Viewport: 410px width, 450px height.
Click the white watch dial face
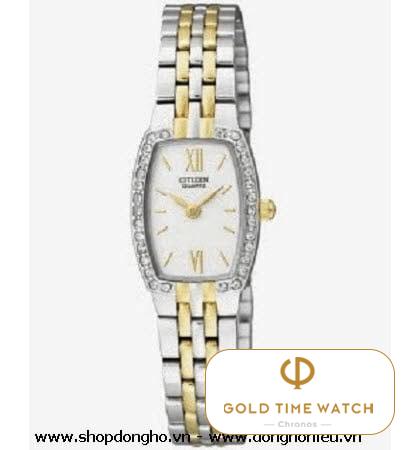[196, 210]
